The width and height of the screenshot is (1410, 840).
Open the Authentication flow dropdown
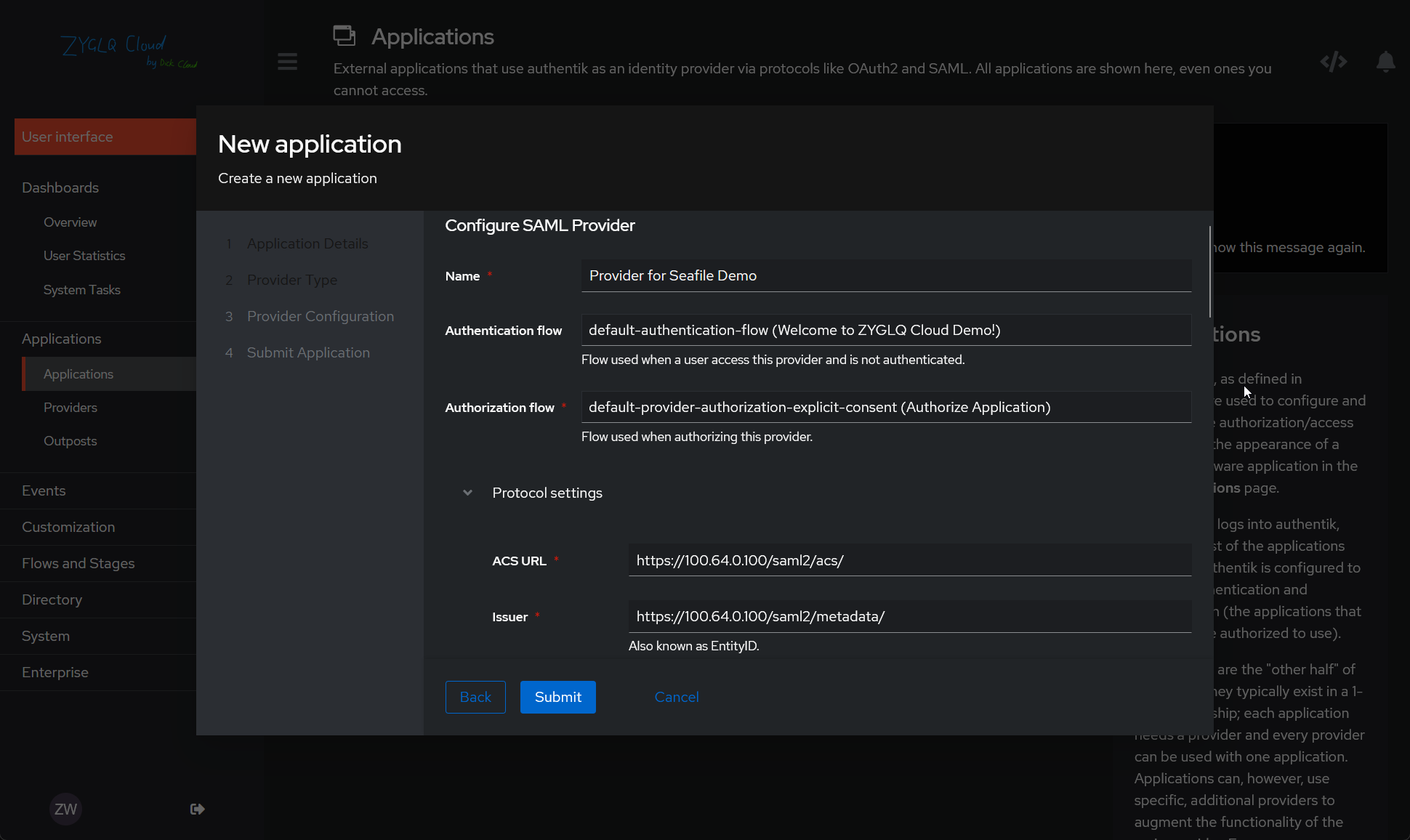coord(886,330)
